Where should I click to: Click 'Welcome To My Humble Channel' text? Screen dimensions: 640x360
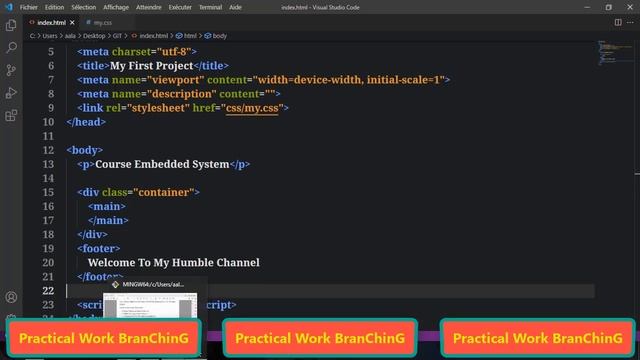173,262
